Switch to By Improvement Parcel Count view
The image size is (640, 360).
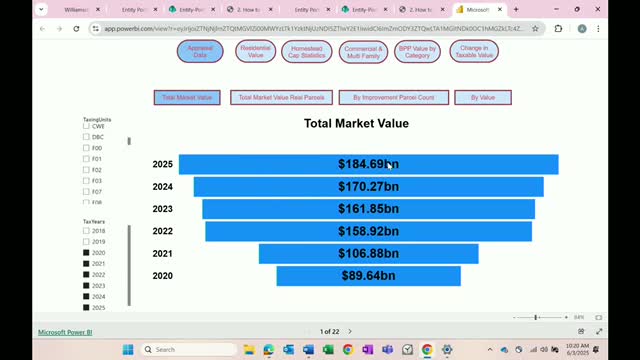[393, 98]
